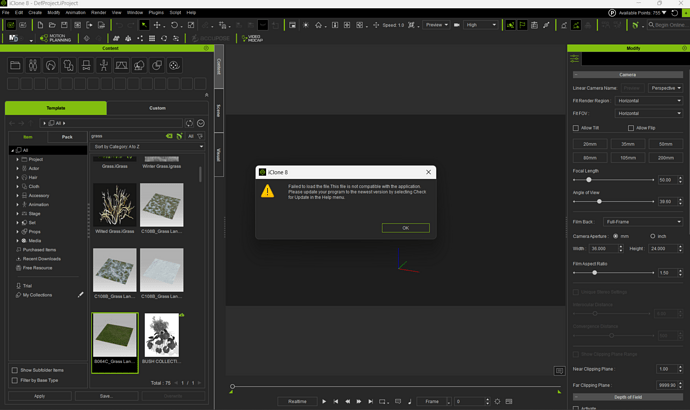This screenshot has height=410, width=690.
Task: Open the Modify panel sliders icon
Action: [574, 58]
